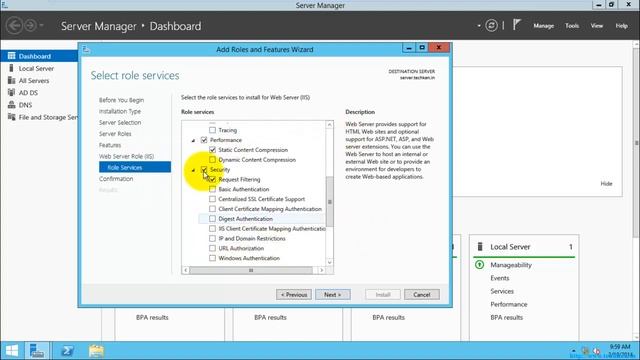This screenshot has width=640, height=360.
Task: Open Server Manager from the taskbar
Action: tap(37, 351)
